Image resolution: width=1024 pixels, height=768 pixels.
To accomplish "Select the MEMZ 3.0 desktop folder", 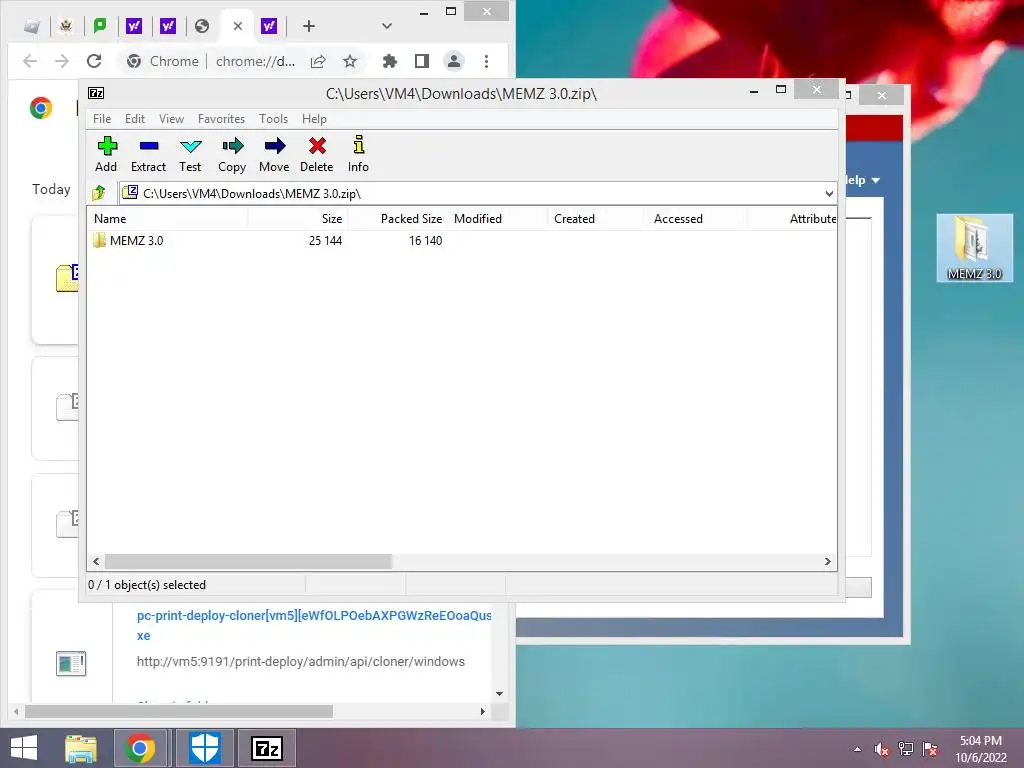I will 974,248.
